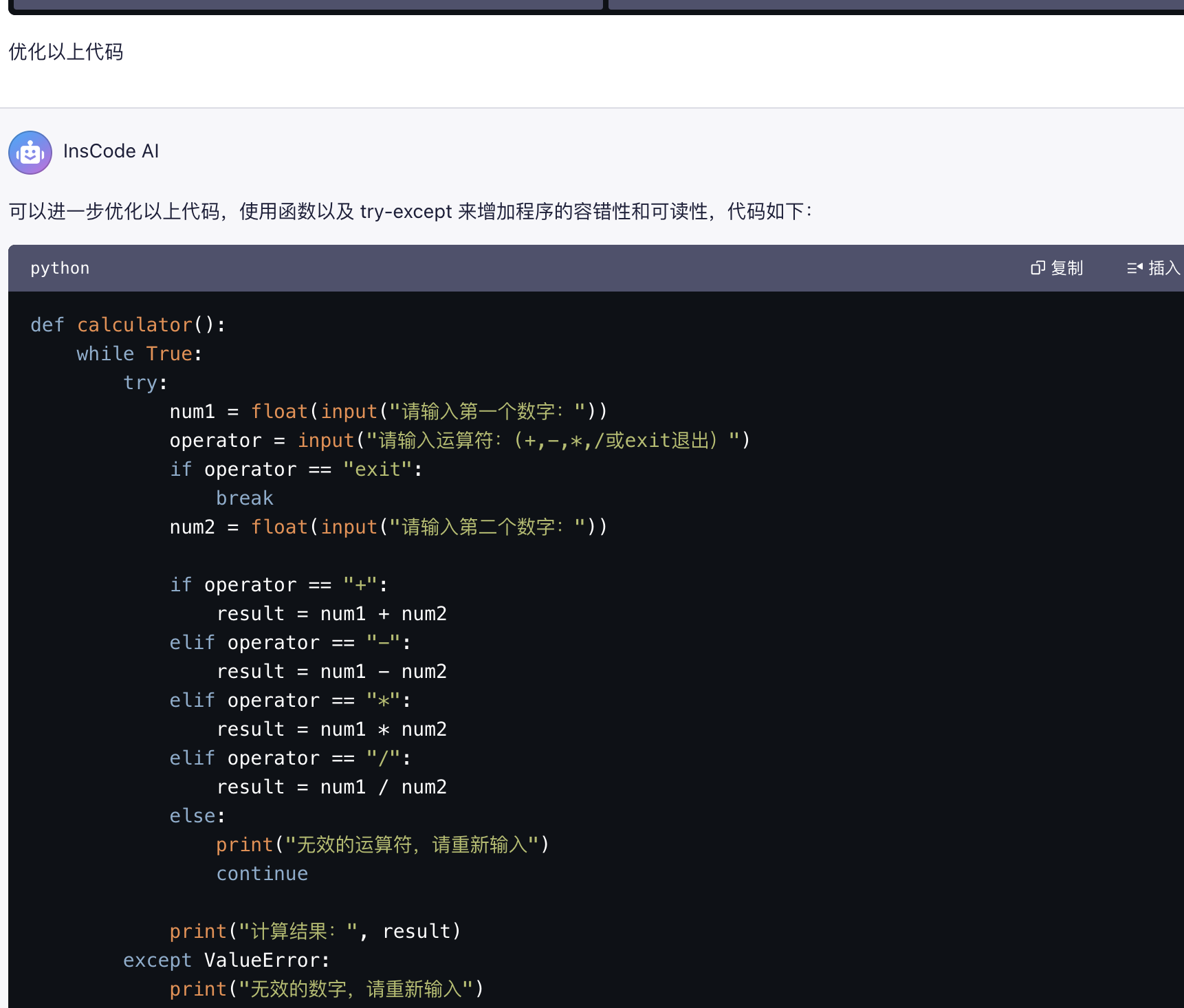Click the try: line in code
The width and height of the screenshot is (1184, 1008).
[146, 382]
